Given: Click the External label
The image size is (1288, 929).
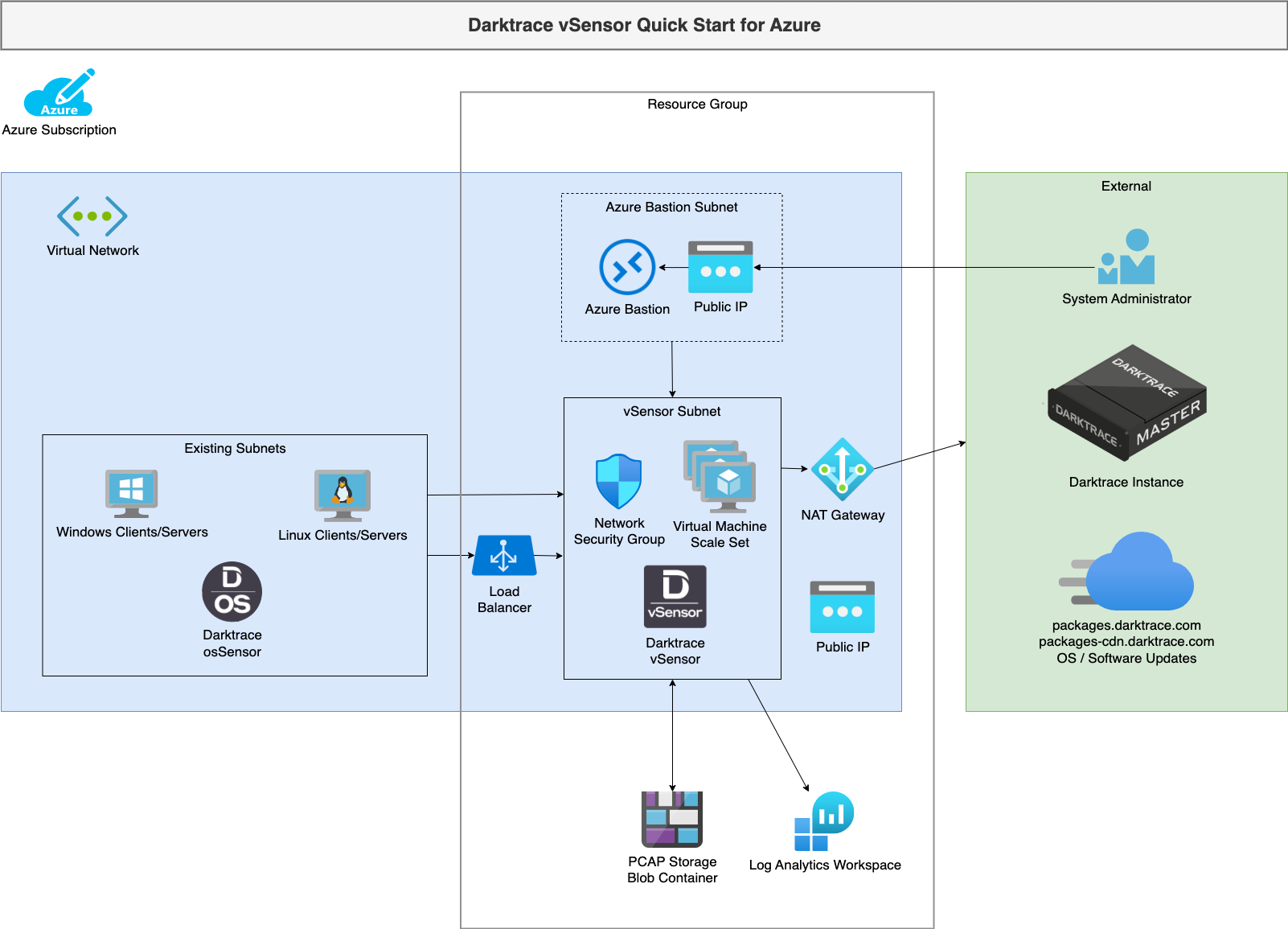Looking at the screenshot, I should point(1126,186).
